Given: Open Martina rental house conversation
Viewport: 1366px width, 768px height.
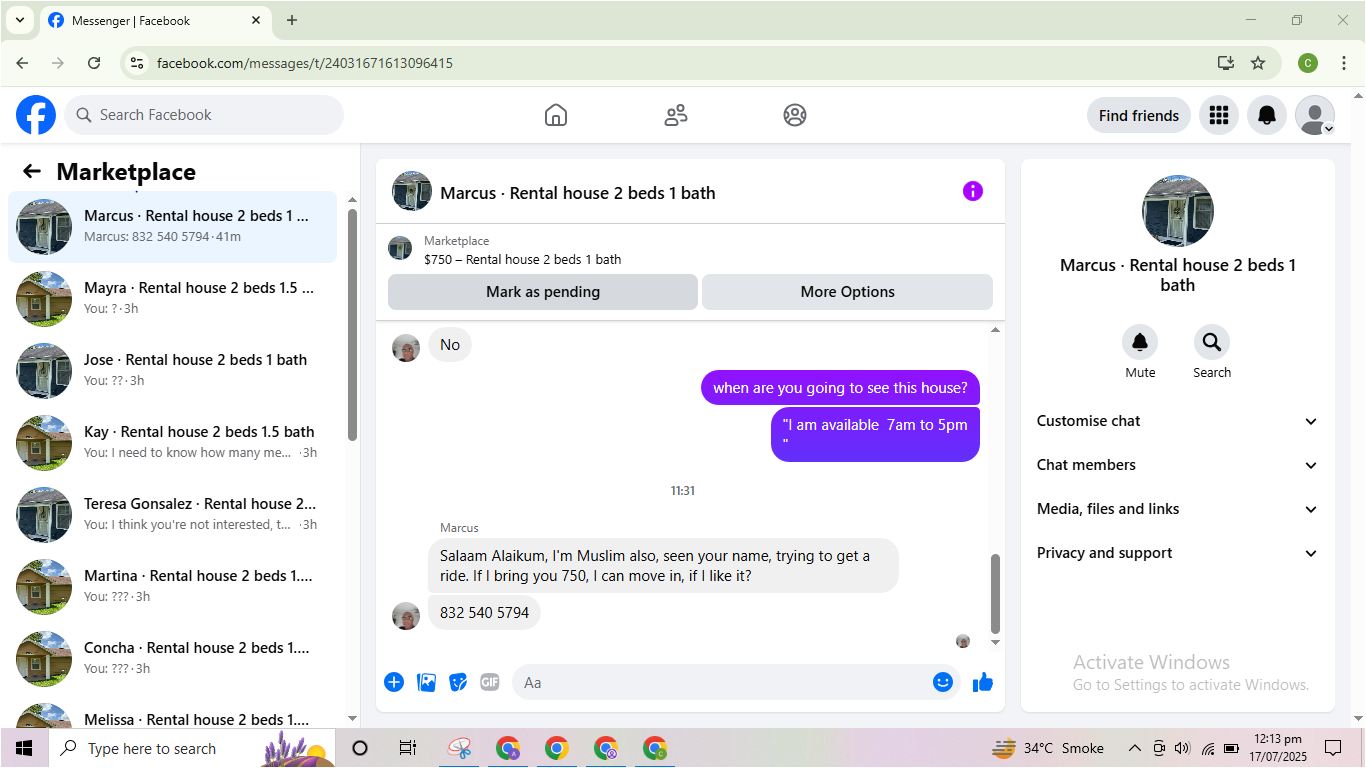Looking at the screenshot, I should point(173,587).
